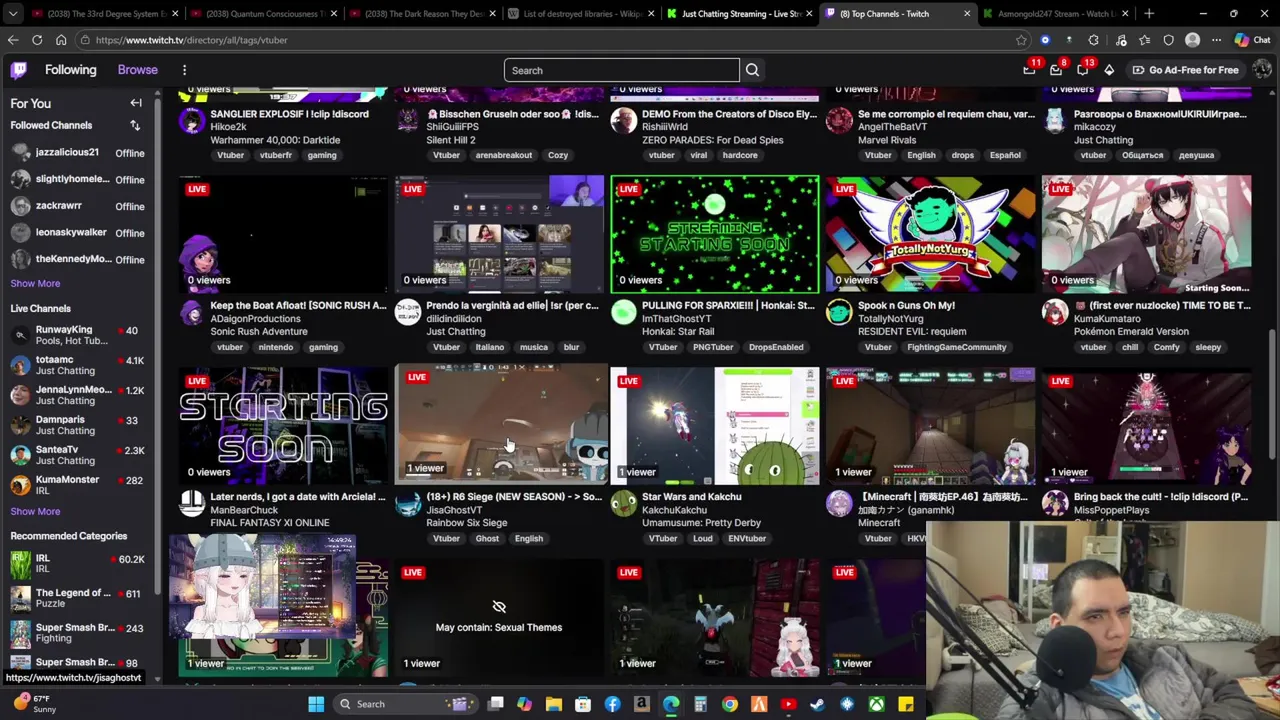Open a new browser tab with plus

1149,14
